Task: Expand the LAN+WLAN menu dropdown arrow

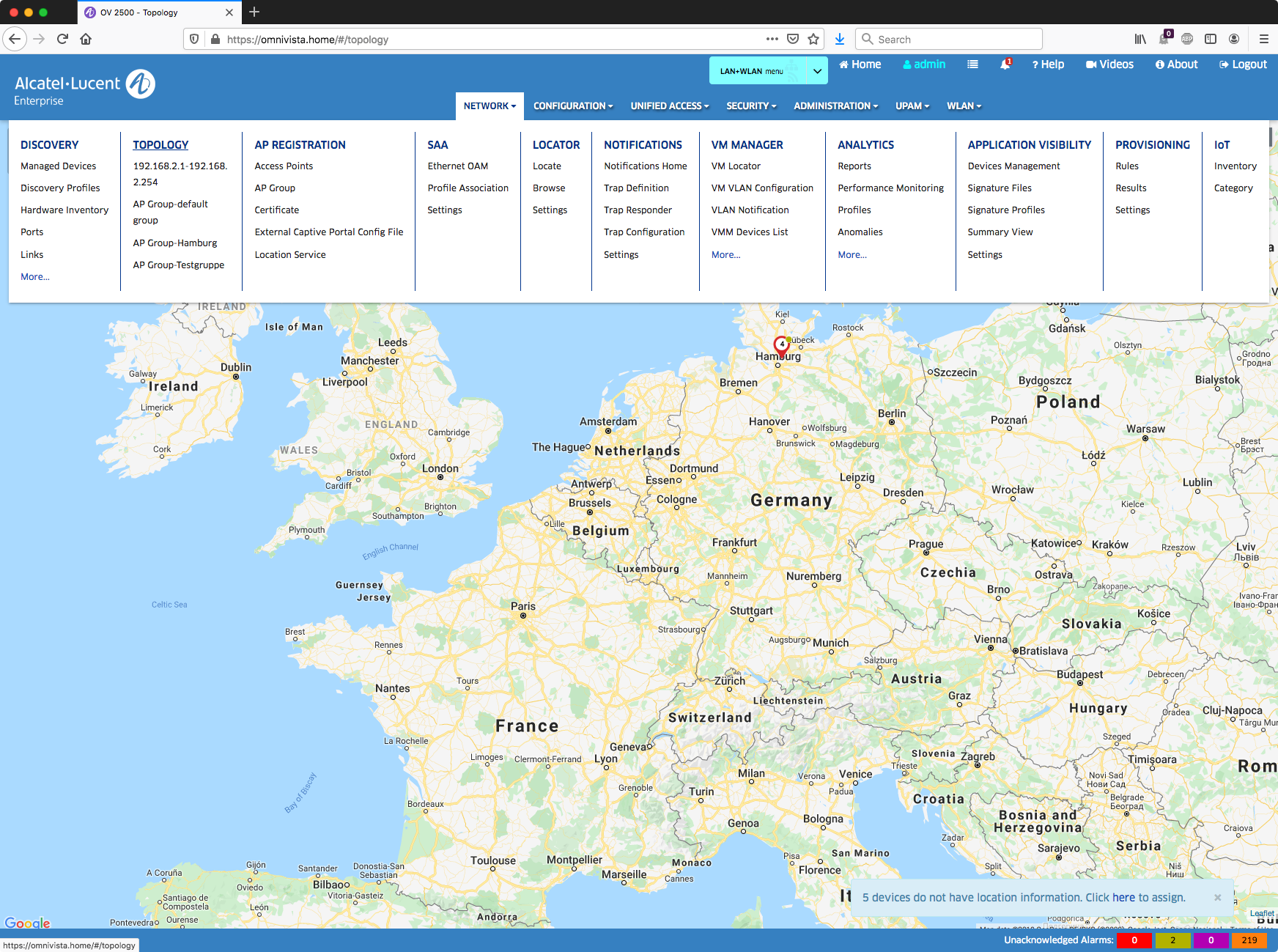Action: 817,71
